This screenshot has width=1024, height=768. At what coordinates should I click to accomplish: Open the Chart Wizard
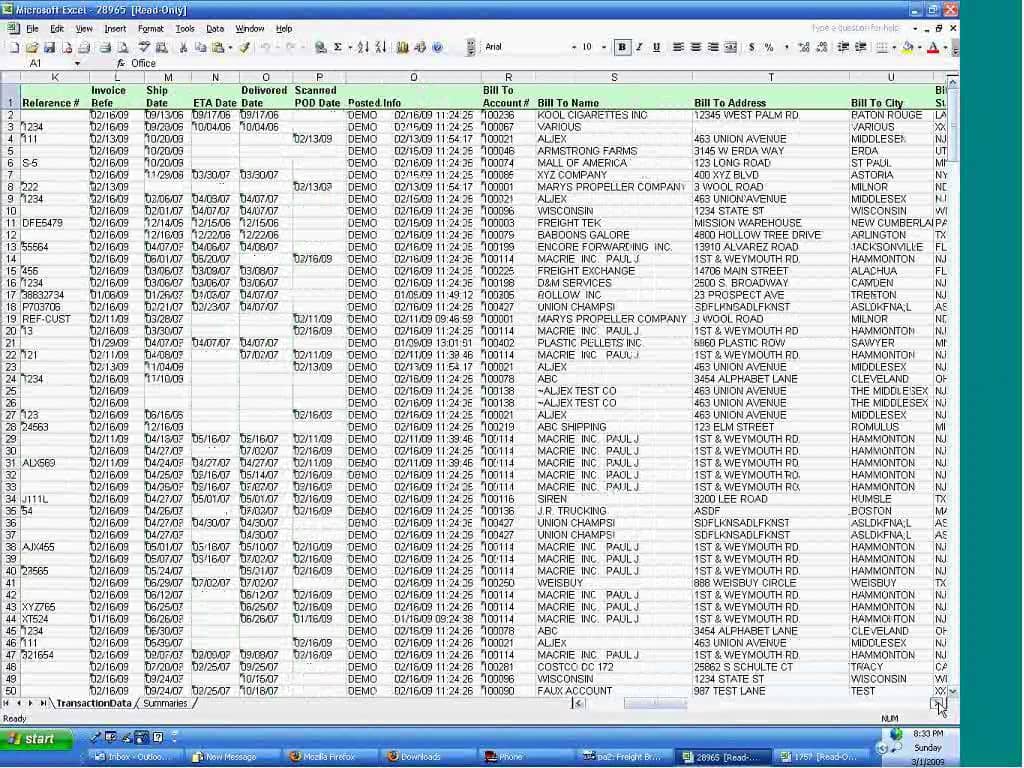point(402,47)
